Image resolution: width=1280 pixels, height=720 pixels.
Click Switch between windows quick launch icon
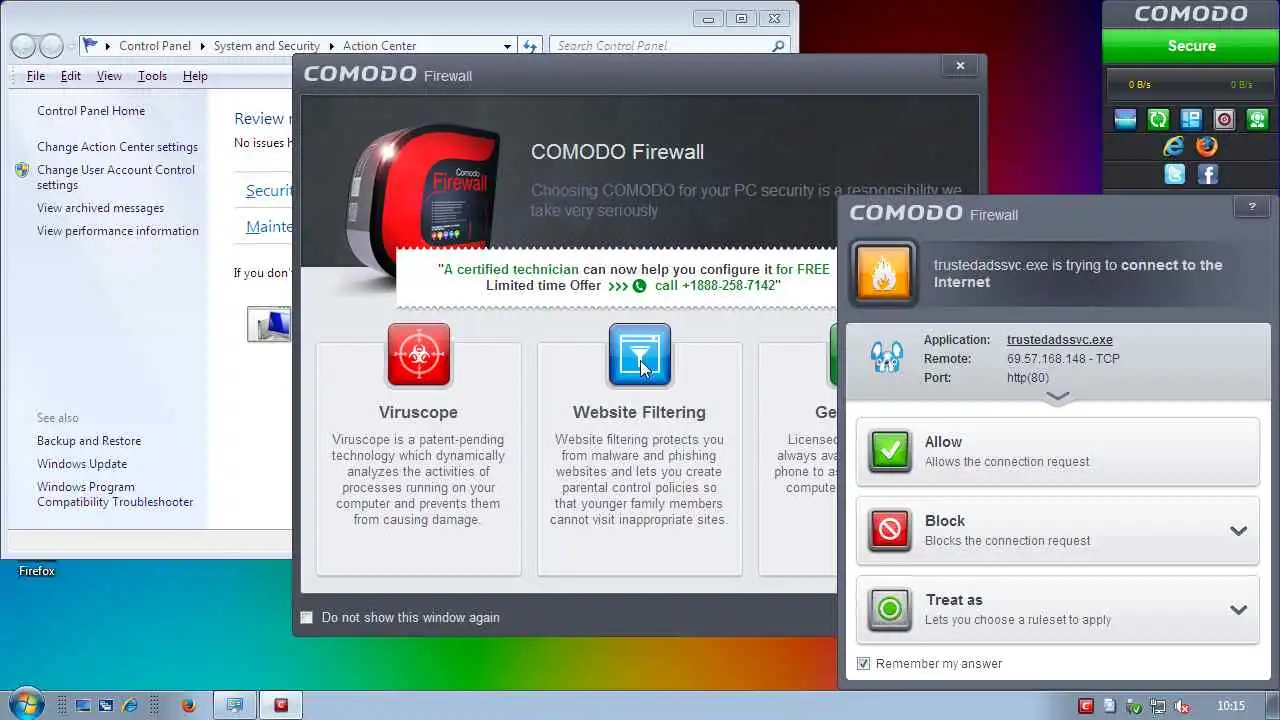pos(105,705)
